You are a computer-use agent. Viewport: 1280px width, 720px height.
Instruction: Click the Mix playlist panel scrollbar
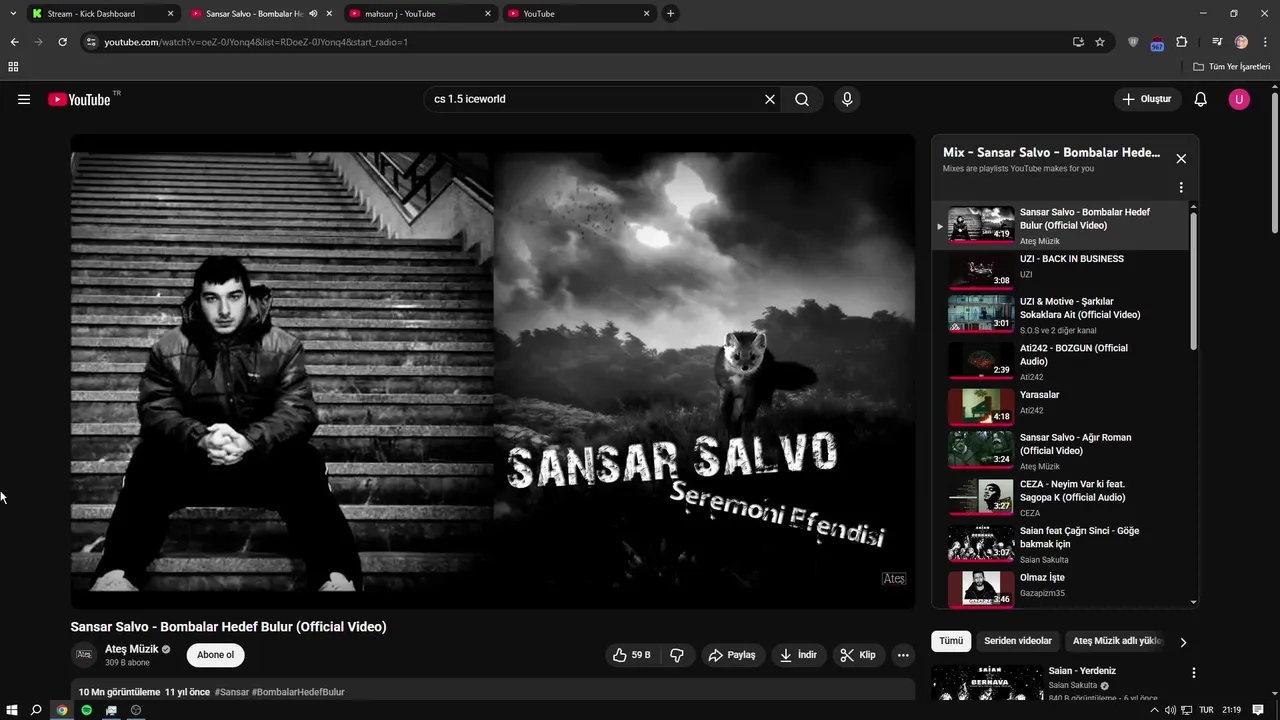click(1193, 280)
